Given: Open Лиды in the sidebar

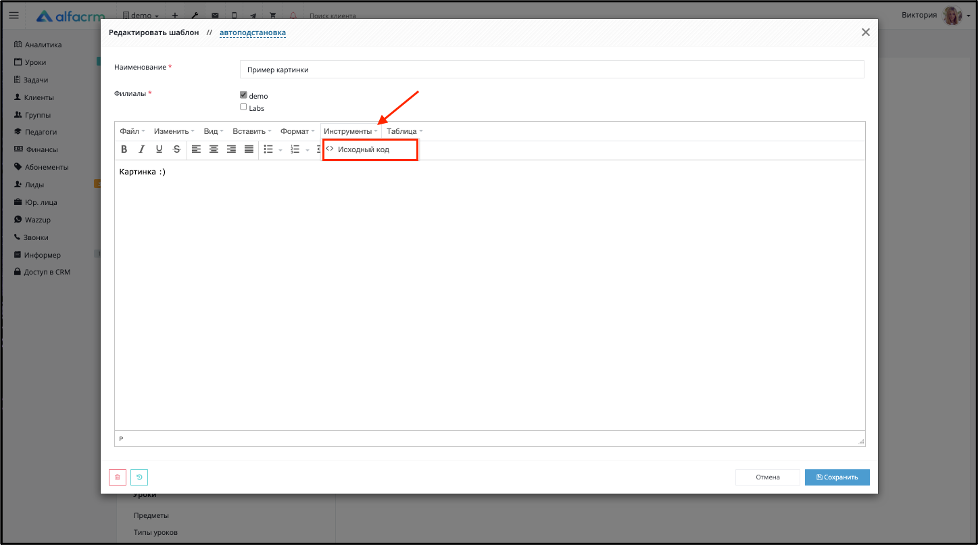Looking at the screenshot, I should (29, 185).
